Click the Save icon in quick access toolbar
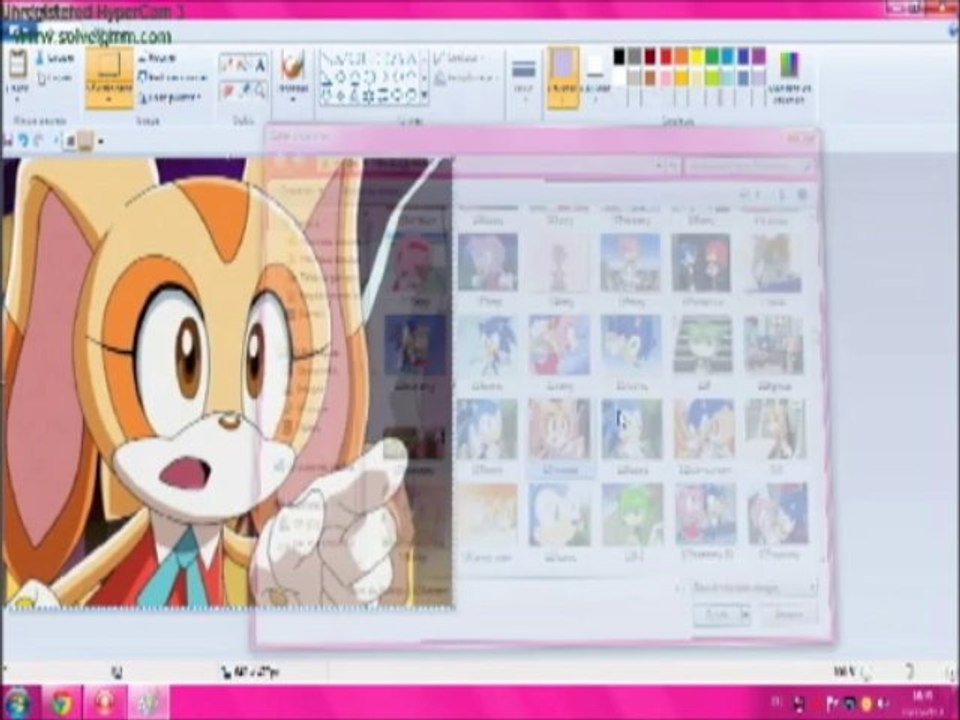The width and height of the screenshot is (960, 720). (x=9, y=141)
